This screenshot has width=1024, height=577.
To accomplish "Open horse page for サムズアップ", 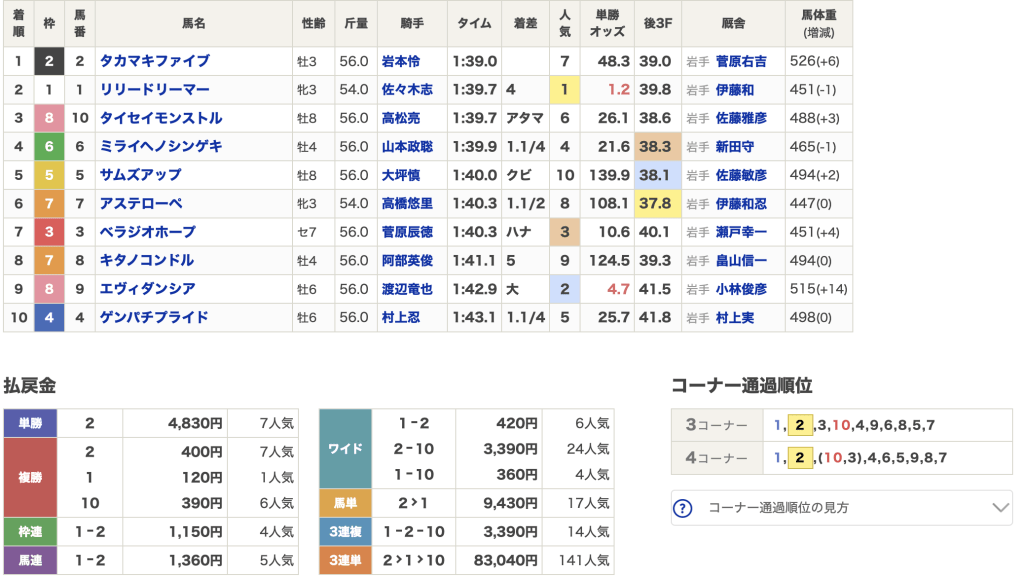I will coord(140,175).
